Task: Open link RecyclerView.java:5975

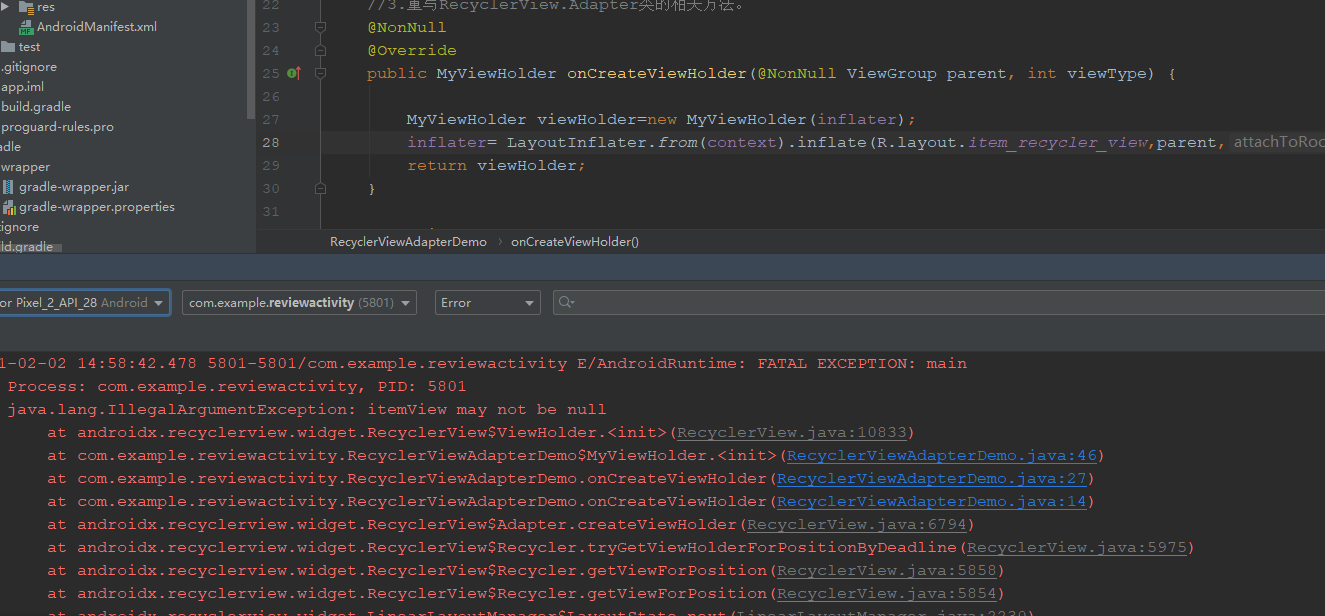Action: [1077, 548]
